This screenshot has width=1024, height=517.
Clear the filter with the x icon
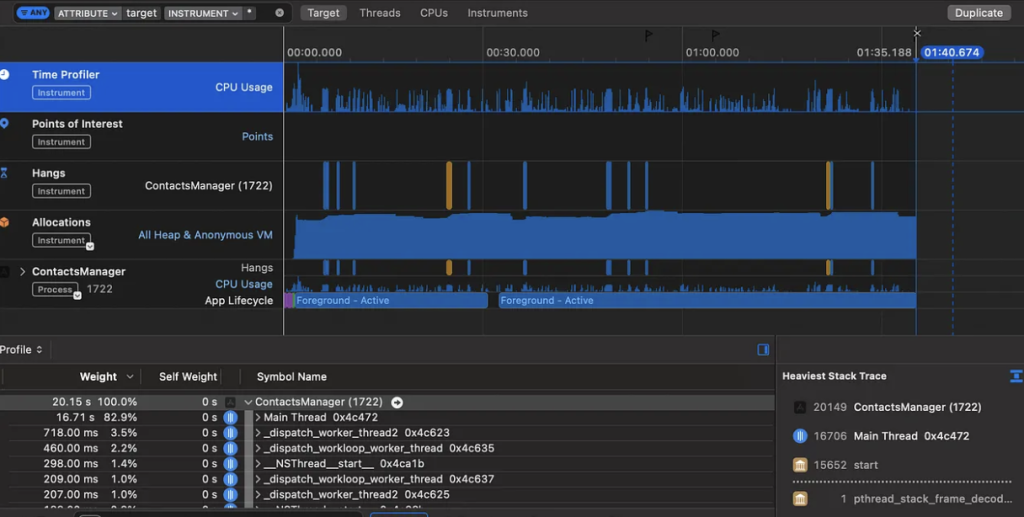280,13
